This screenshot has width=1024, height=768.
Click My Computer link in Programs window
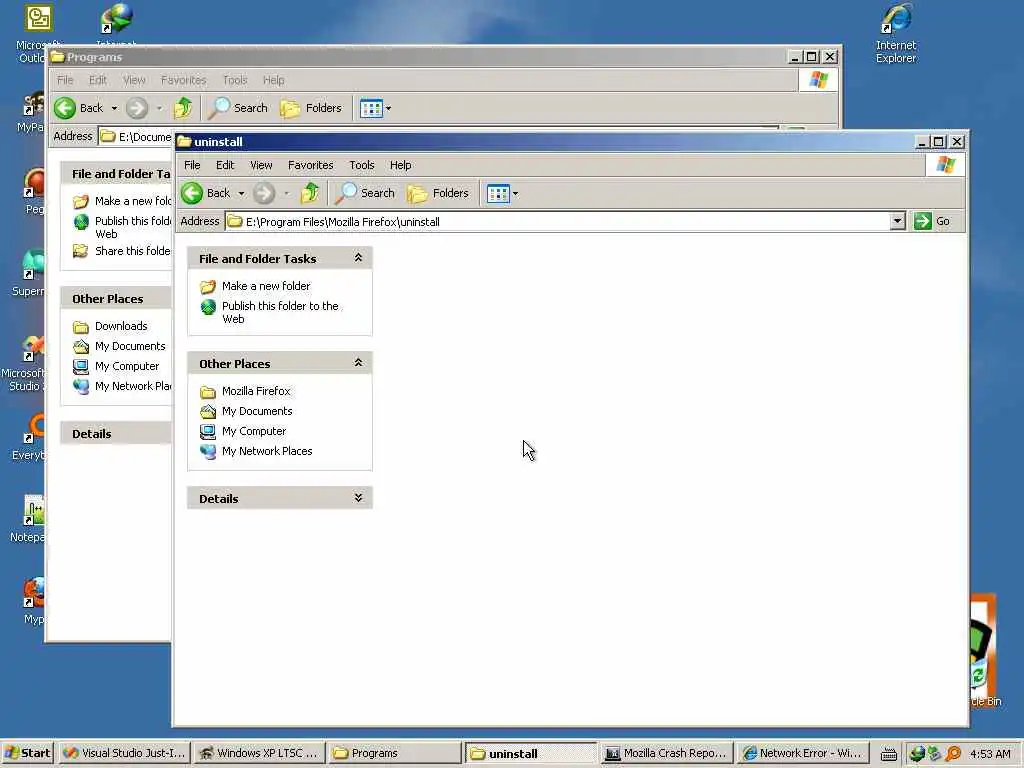point(127,366)
